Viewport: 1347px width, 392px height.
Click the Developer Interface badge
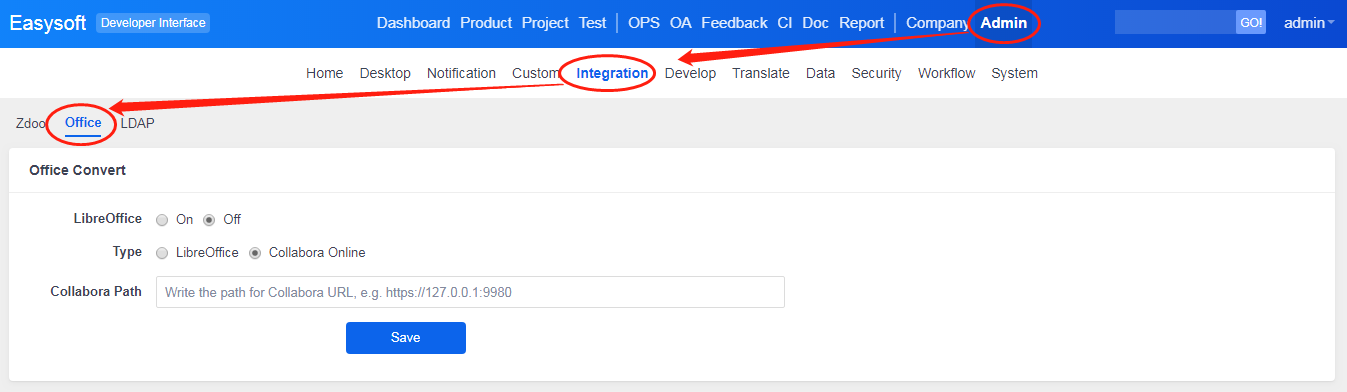(x=153, y=23)
